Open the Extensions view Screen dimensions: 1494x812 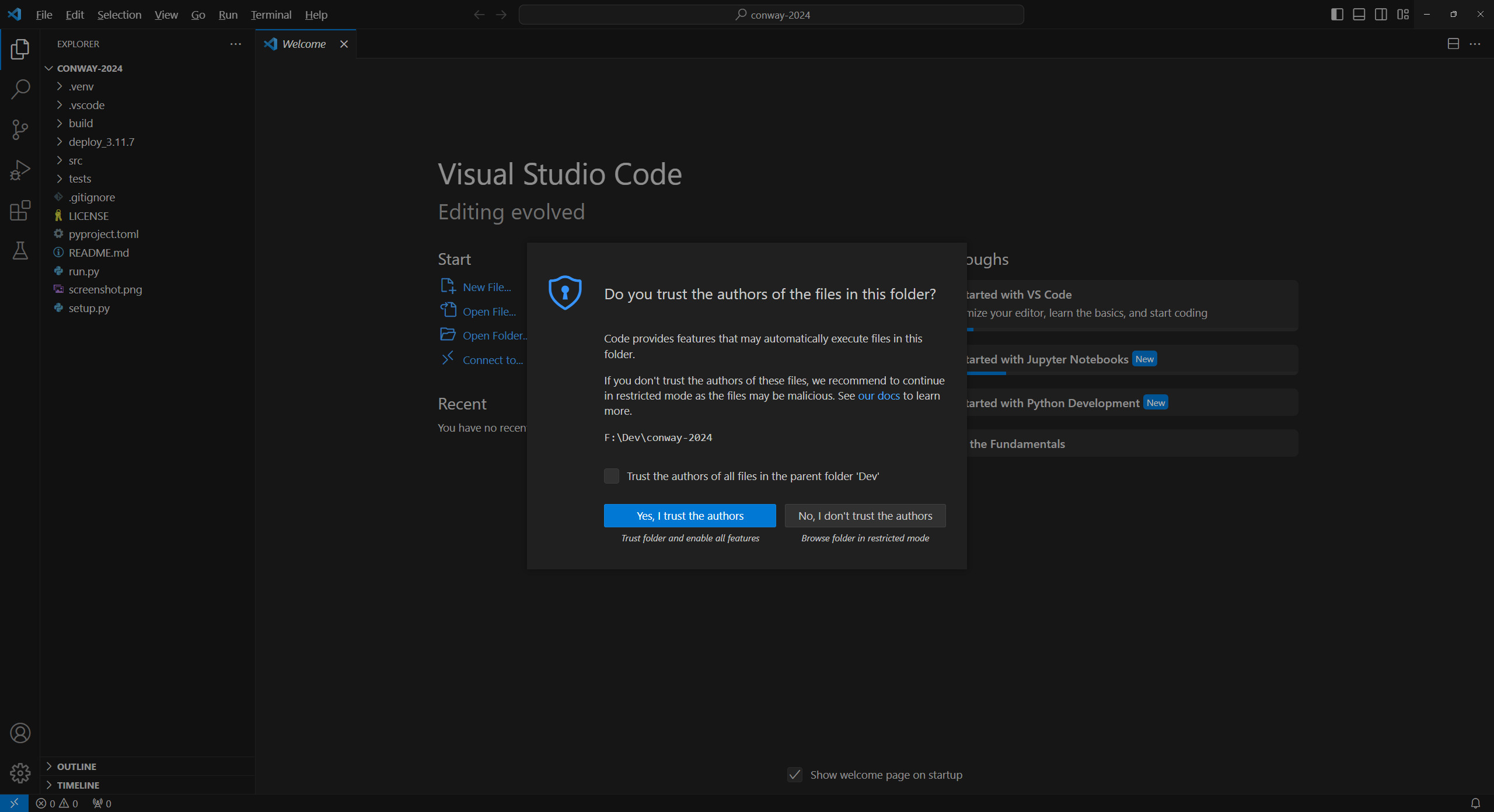[x=20, y=211]
